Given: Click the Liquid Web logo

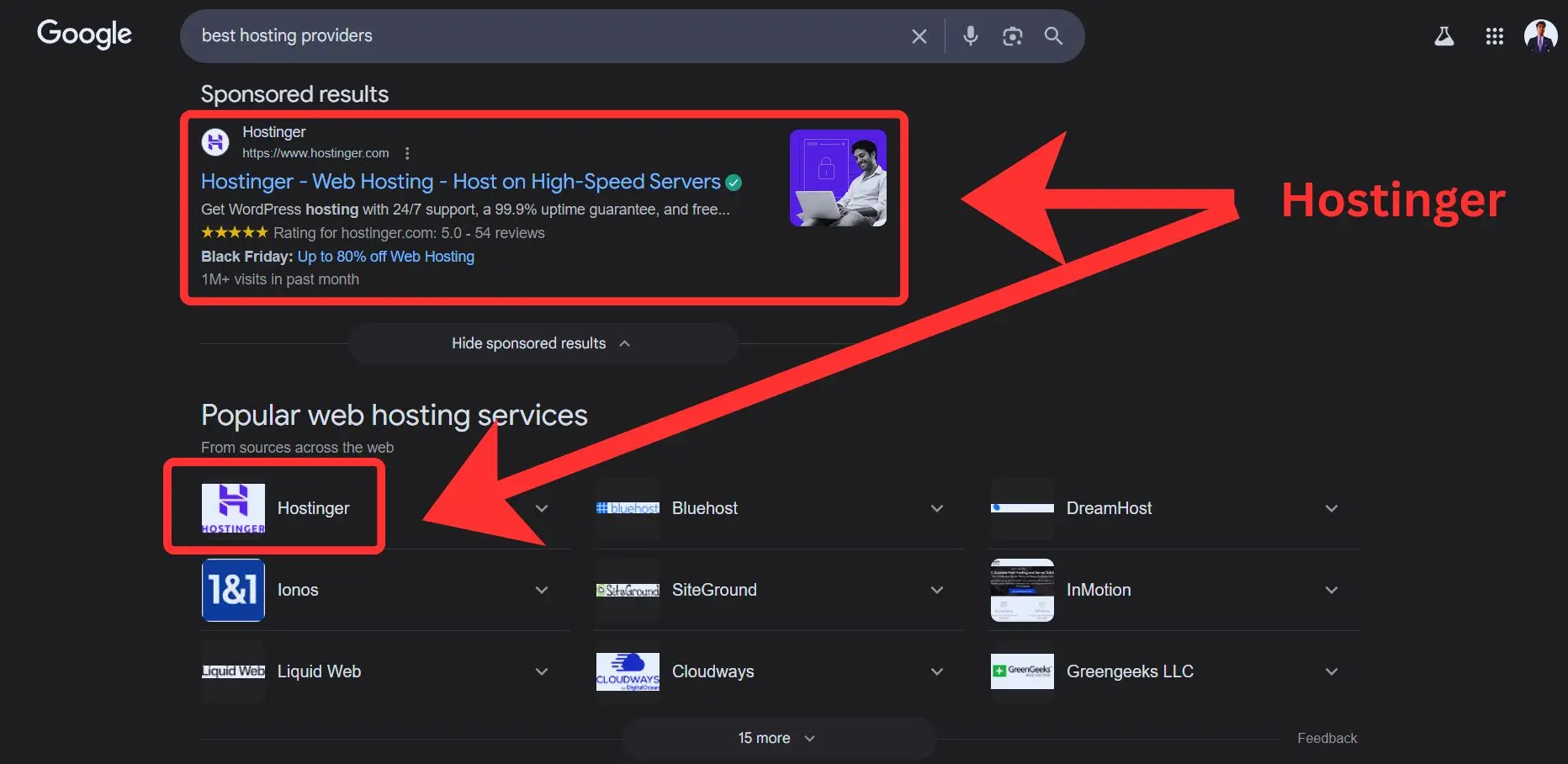Looking at the screenshot, I should click(x=233, y=671).
